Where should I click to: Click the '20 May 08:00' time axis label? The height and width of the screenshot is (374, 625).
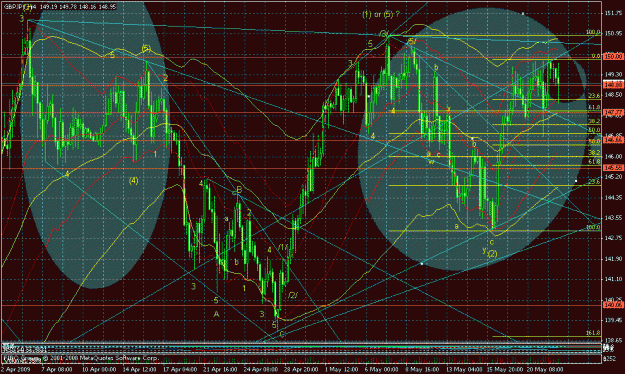(x=545, y=370)
